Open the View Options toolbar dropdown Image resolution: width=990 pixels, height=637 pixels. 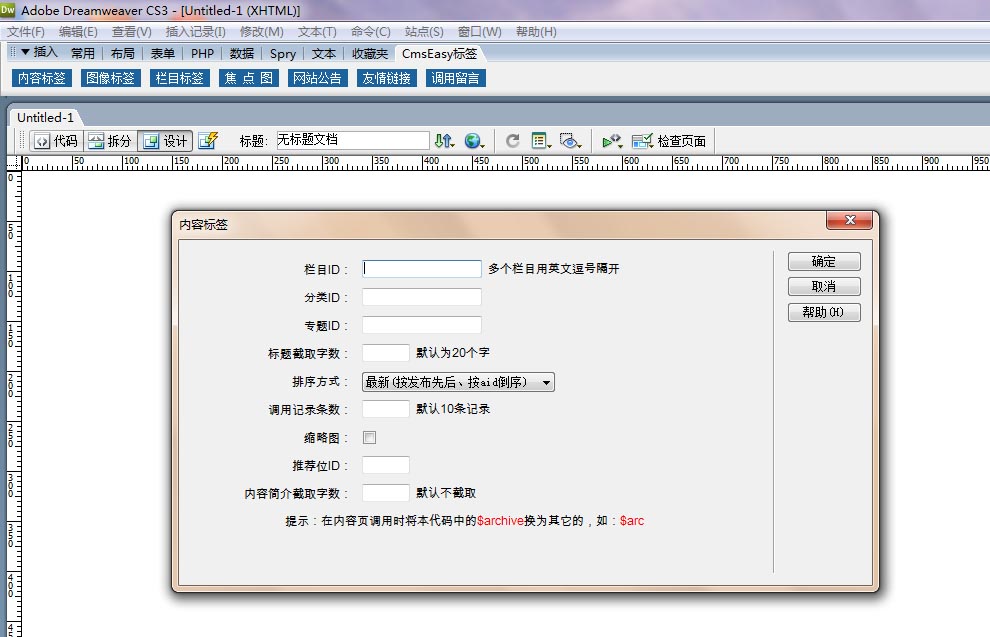tap(542, 141)
